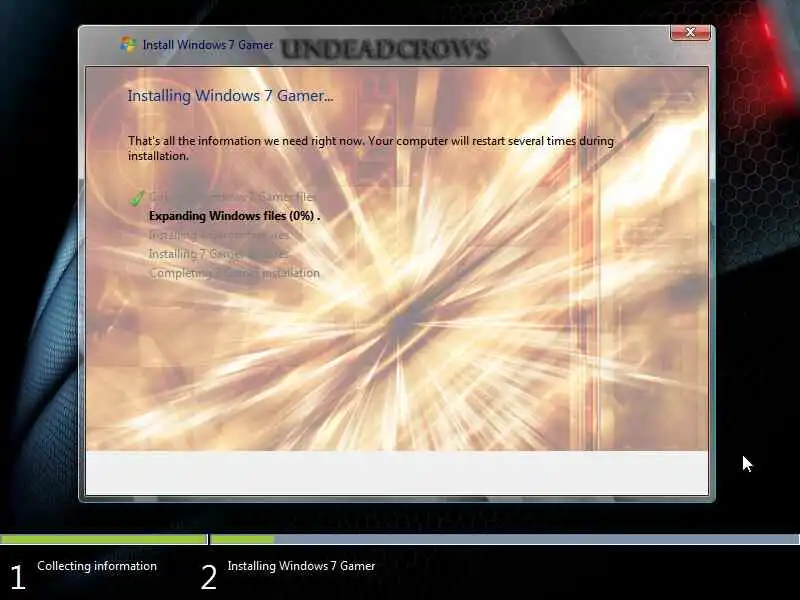Click the green checkmark next to the first step

coord(137,197)
